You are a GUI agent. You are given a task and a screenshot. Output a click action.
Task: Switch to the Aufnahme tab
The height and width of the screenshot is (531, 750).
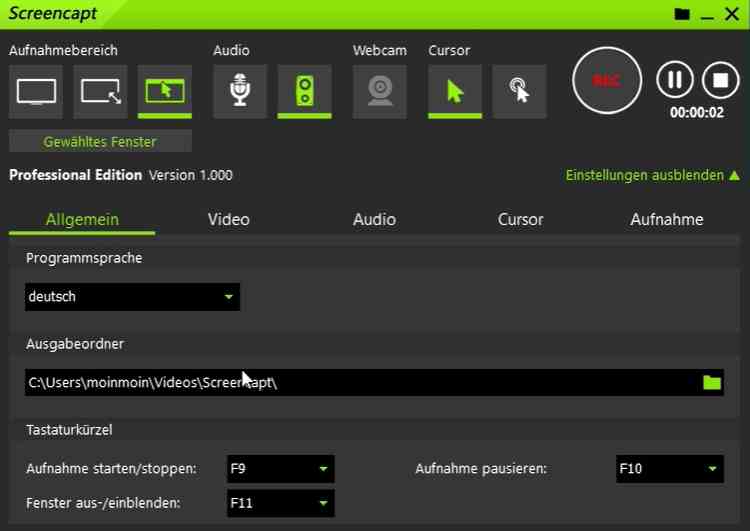pyautogui.click(x=667, y=220)
